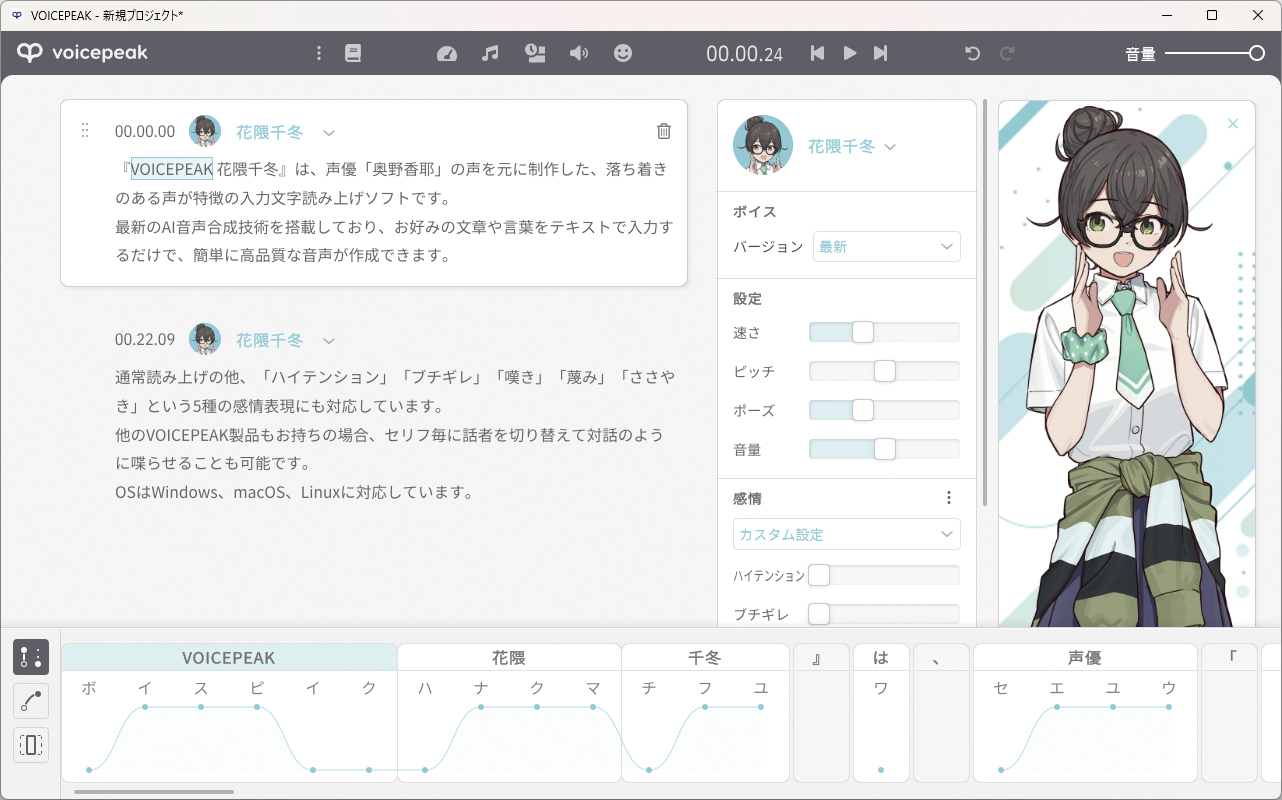Click the 00.00.24 playback time display
Screen dimensions: 1282x800
point(744,54)
